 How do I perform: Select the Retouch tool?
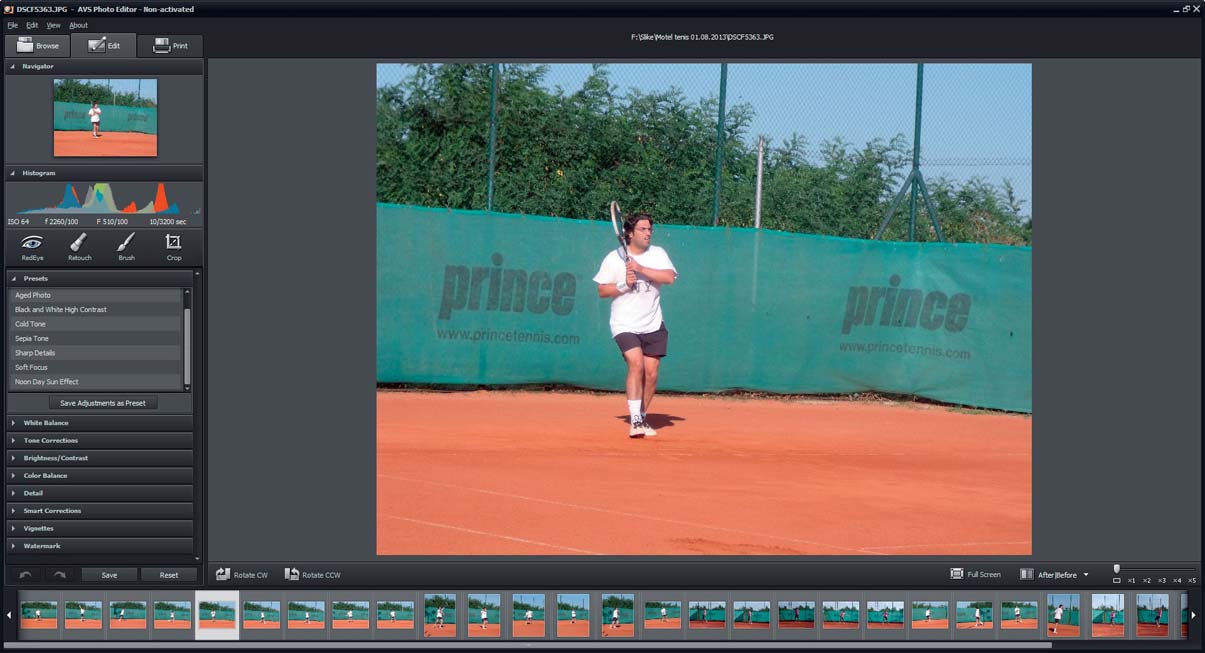[x=79, y=247]
